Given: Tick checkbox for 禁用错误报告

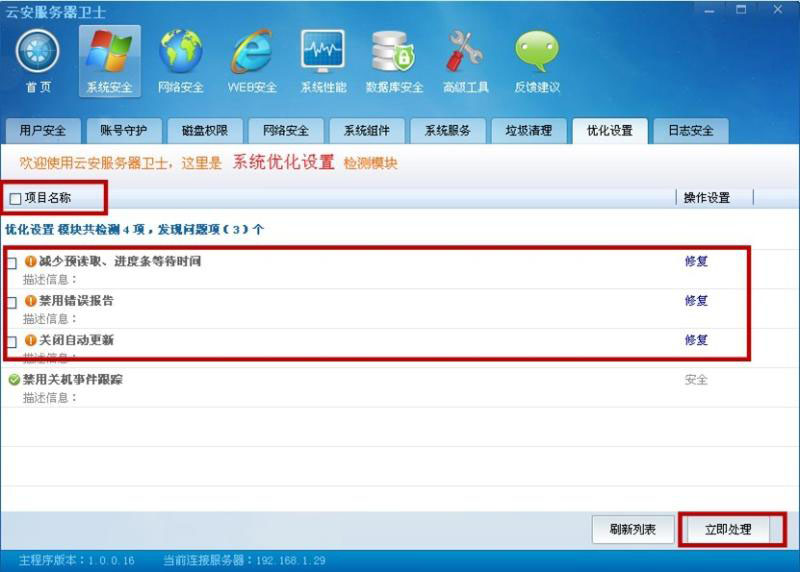Looking at the screenshot, I should [x=12, y=303].
